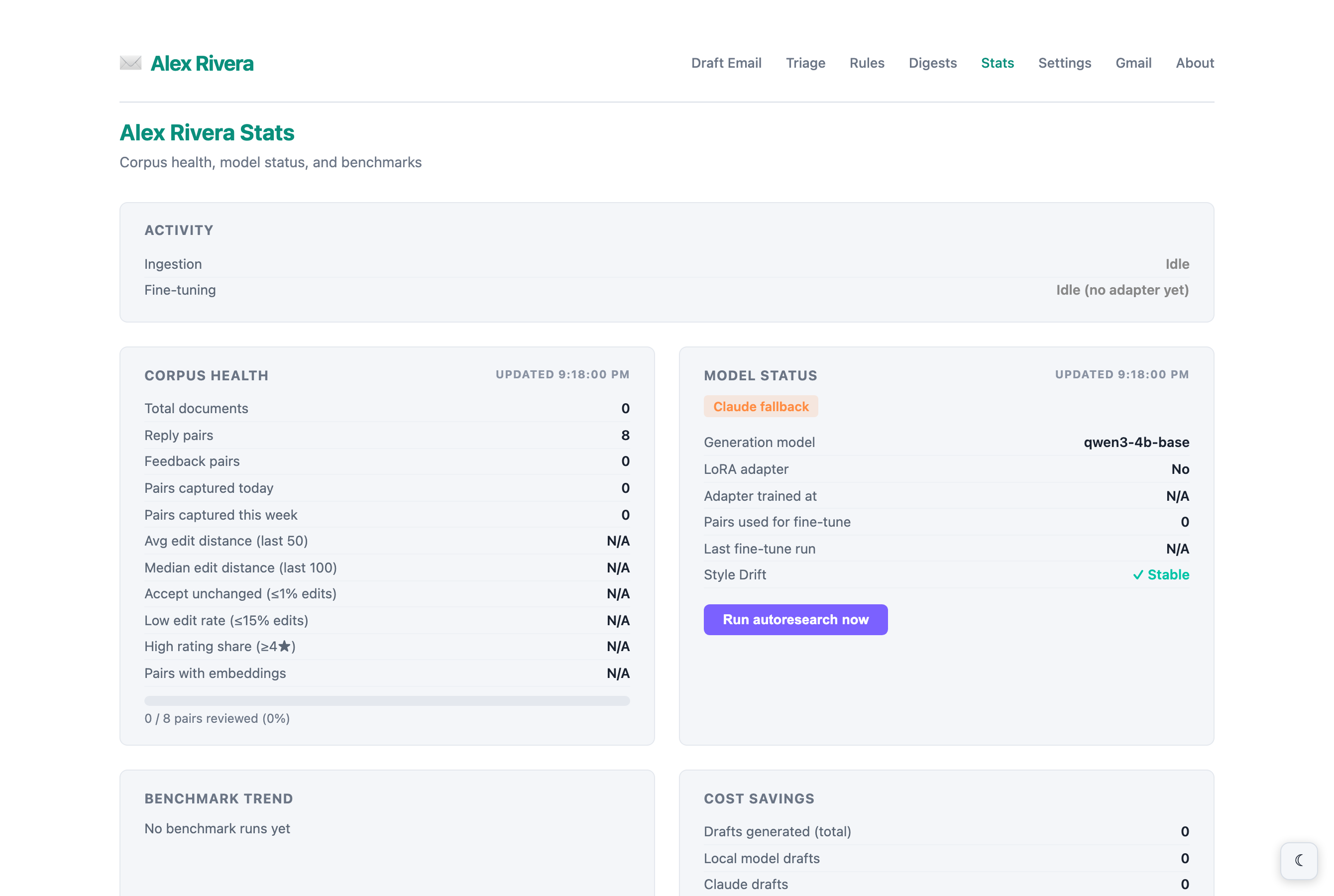1334x896 pixels.
Task: Click 'Accept unchanged (≤1% edits)' label
Action: coord(240,594)
